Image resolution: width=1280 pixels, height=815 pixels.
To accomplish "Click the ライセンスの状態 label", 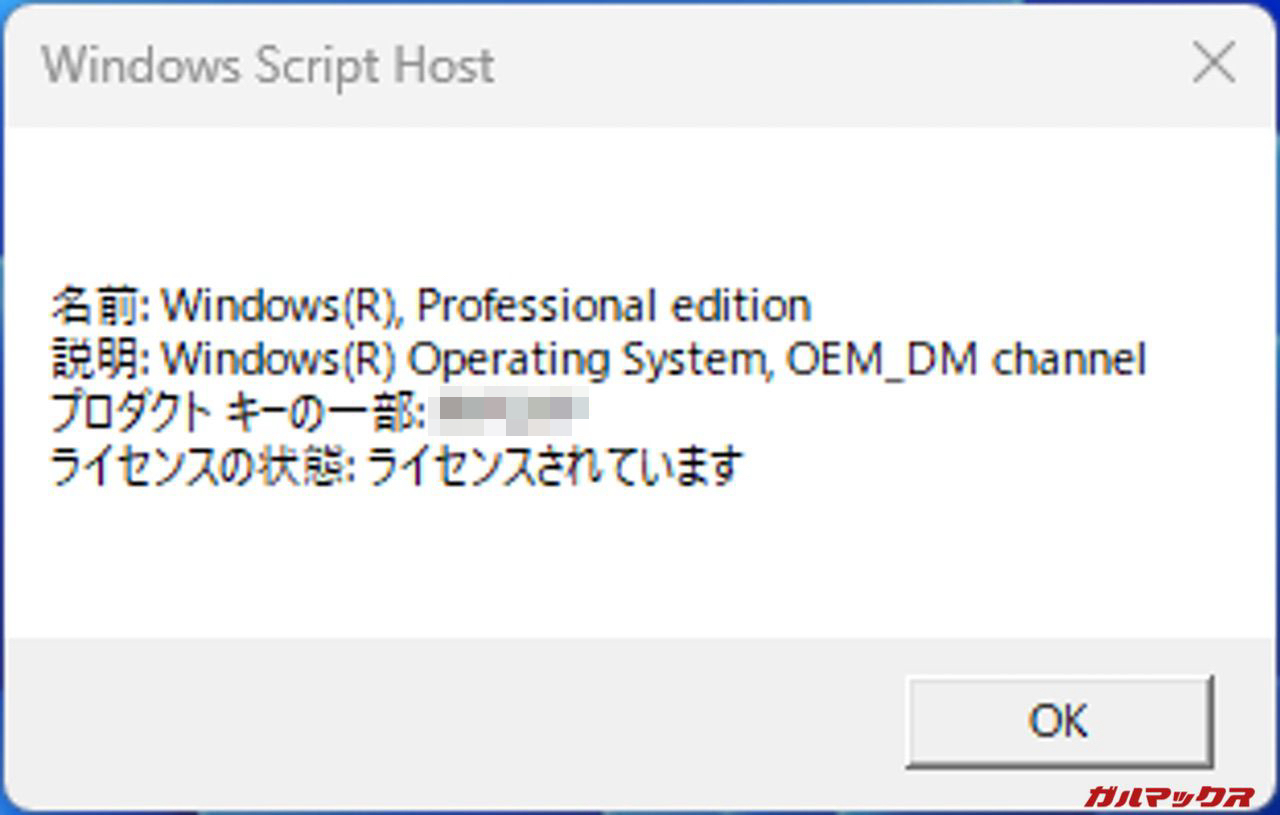I will [198, 467].
